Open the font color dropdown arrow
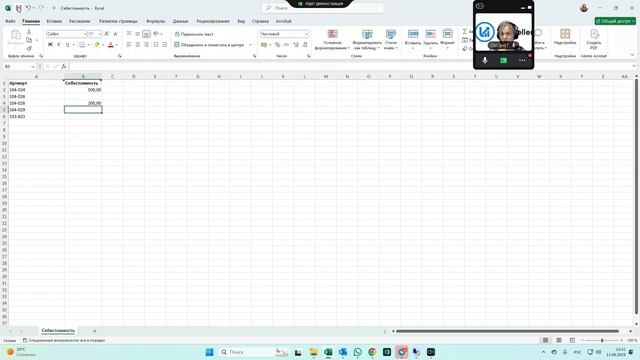This screenshot has height=360, width=640. [x=117, y=45]
